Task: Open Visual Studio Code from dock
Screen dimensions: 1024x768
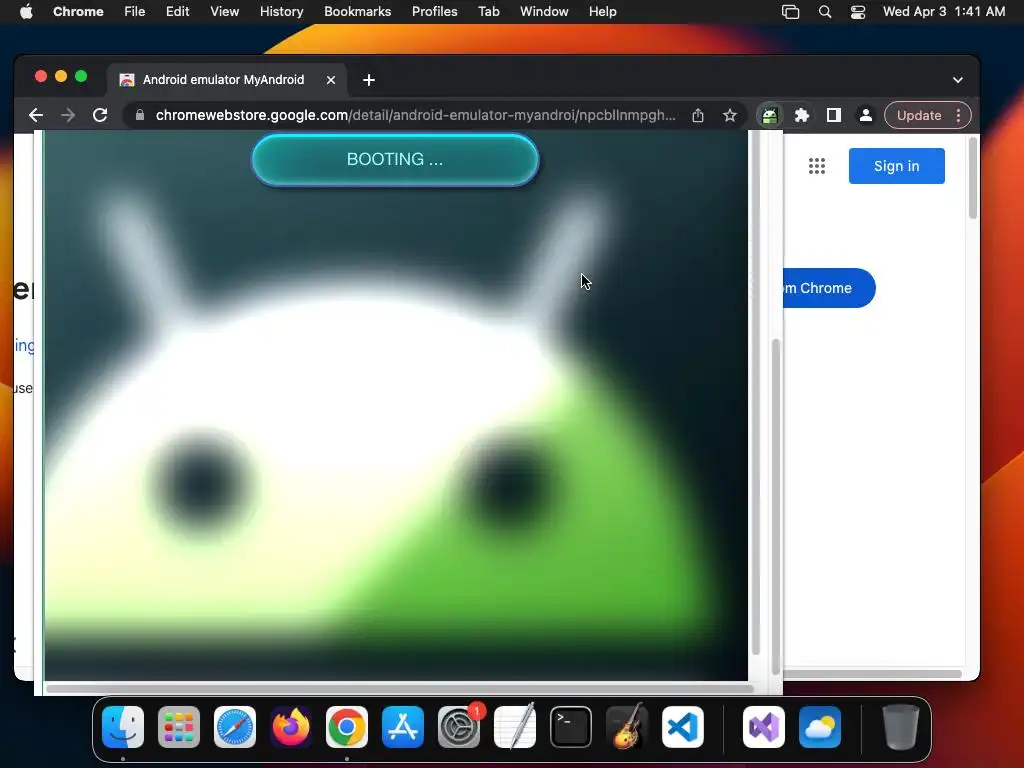Action: [x=683, y=727]
